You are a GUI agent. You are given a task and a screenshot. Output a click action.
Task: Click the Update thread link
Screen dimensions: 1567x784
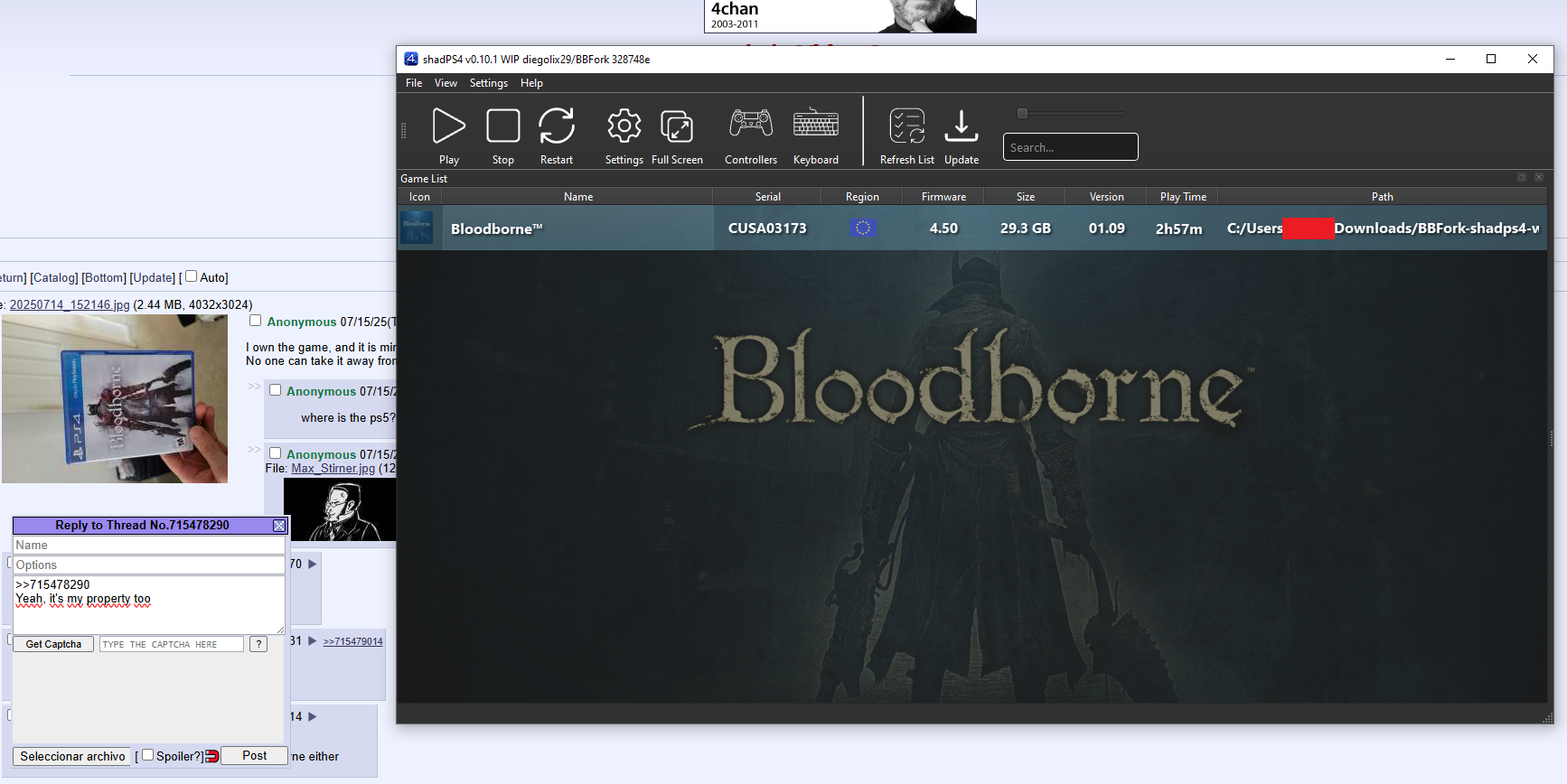[x=153, y=278]
